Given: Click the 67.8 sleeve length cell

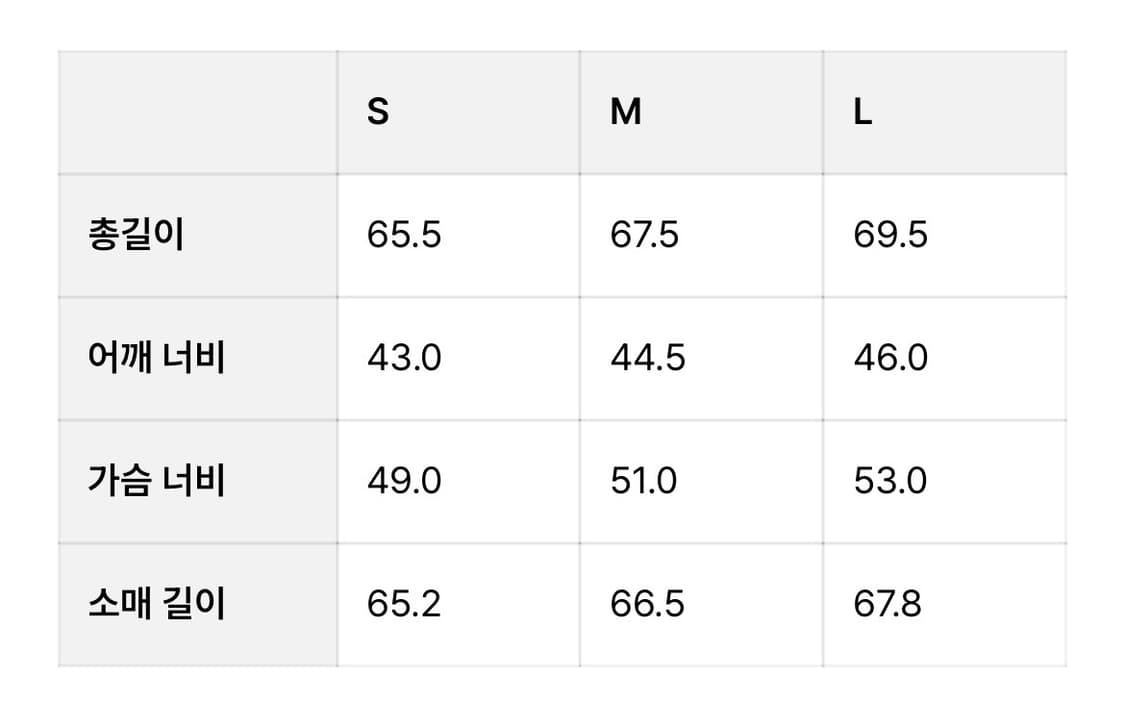Looking at the screenshot, I should click(x=945, y=605).
